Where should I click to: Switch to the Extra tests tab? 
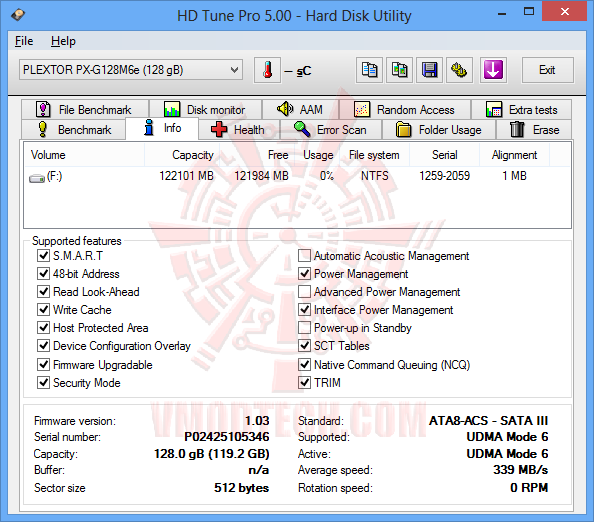coord(521,109)
